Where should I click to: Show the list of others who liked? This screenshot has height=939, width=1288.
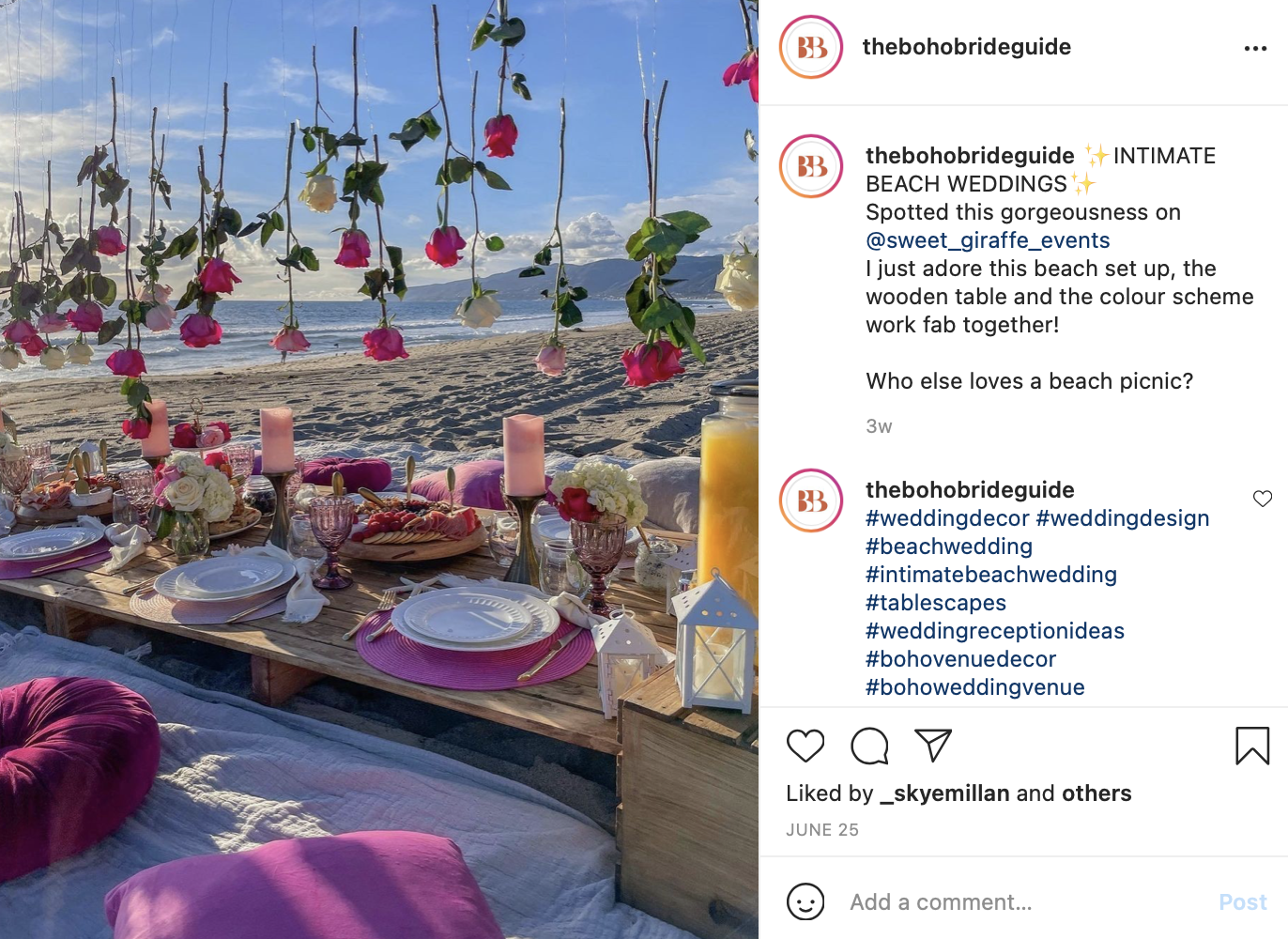pyautogui.click(x=1096, y=793)
